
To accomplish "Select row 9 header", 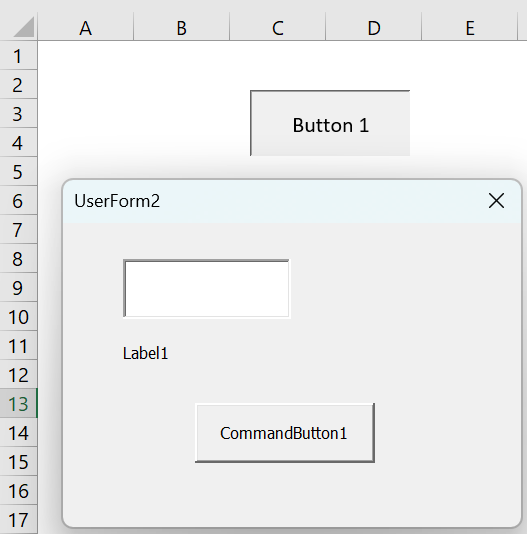I will point(18,287).
